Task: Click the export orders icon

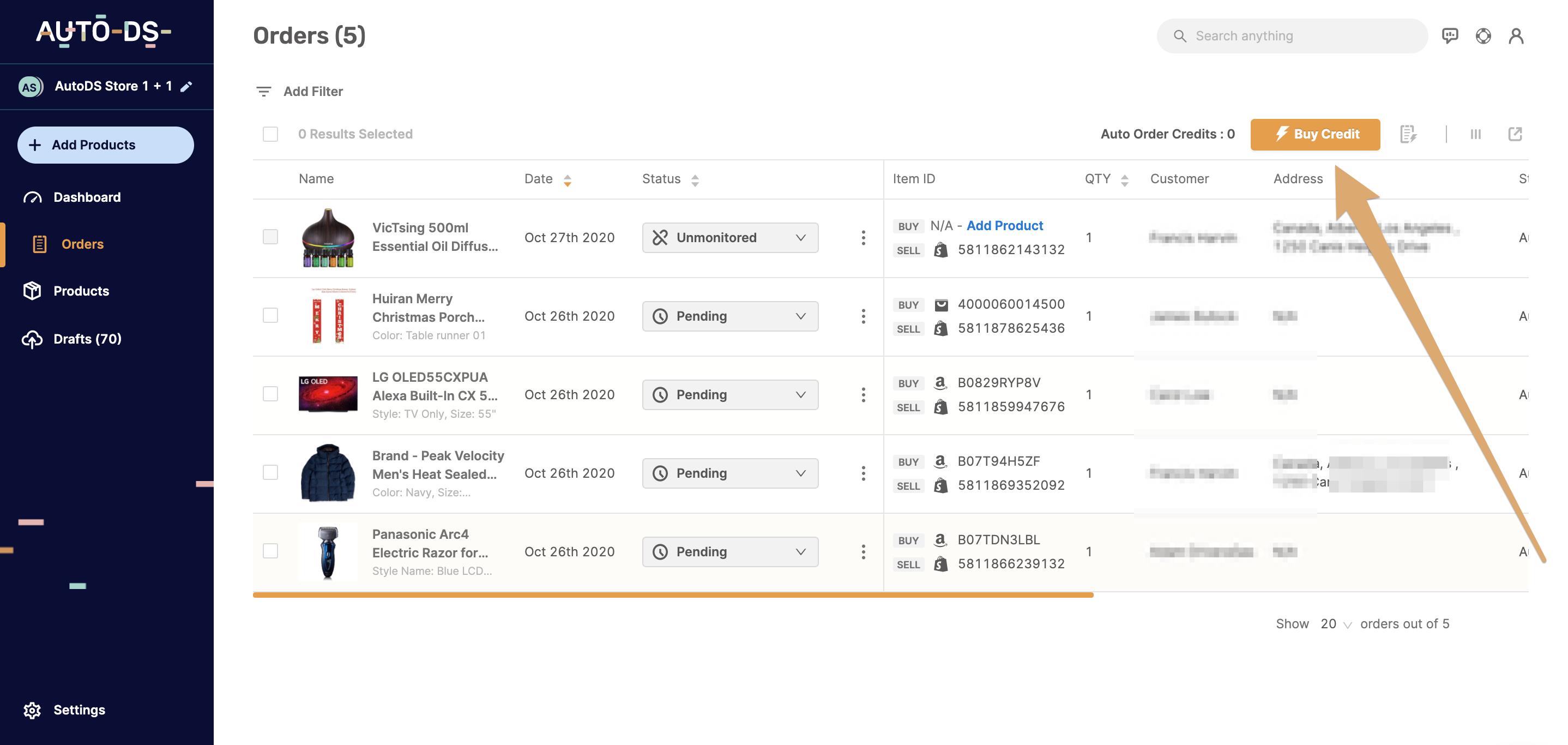Action: pos(1515,134)
